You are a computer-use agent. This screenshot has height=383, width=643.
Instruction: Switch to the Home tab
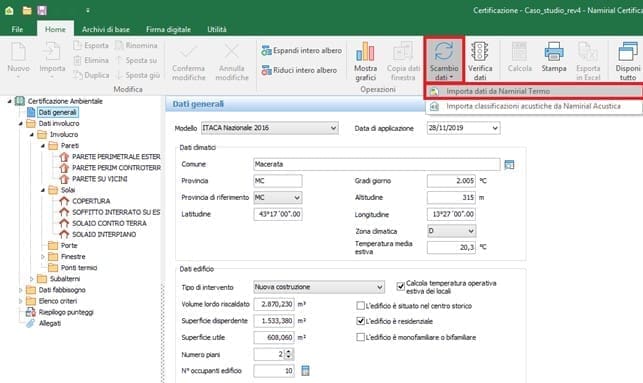55,29
